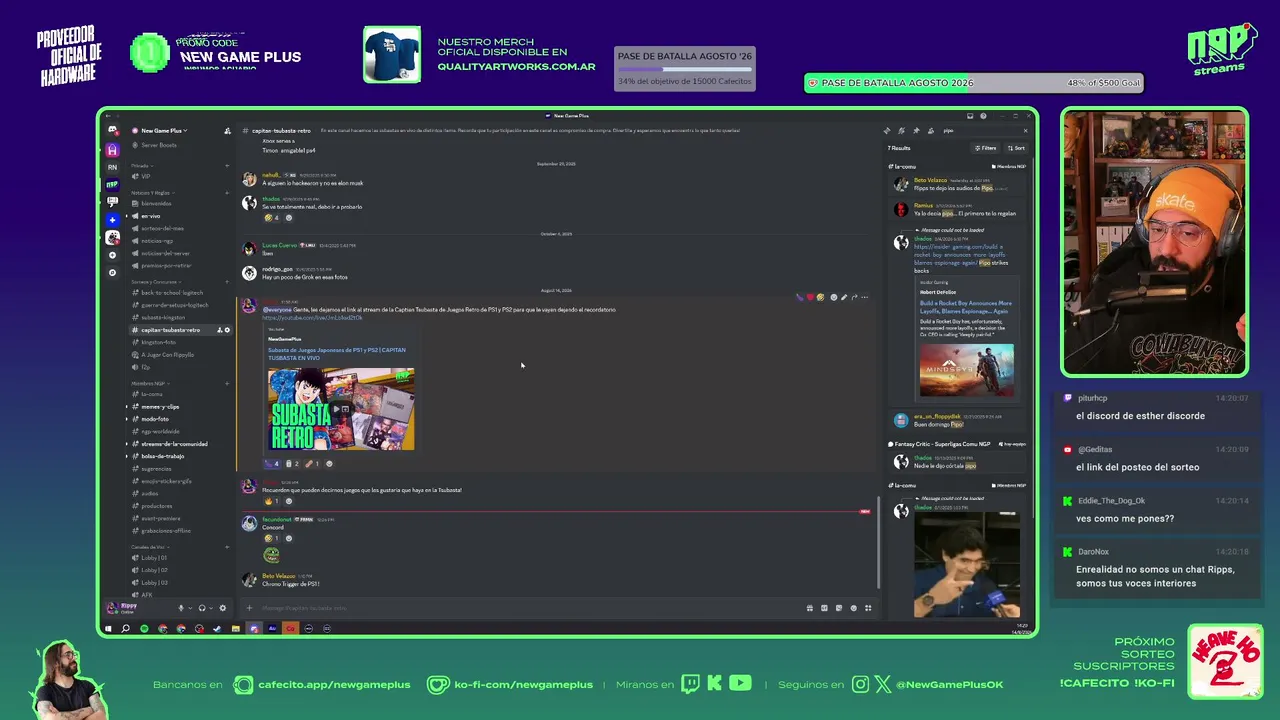Open the emoji picker in message bar
The height and width of the screenshot is (720, 1280).
click(x=853, y=608)
